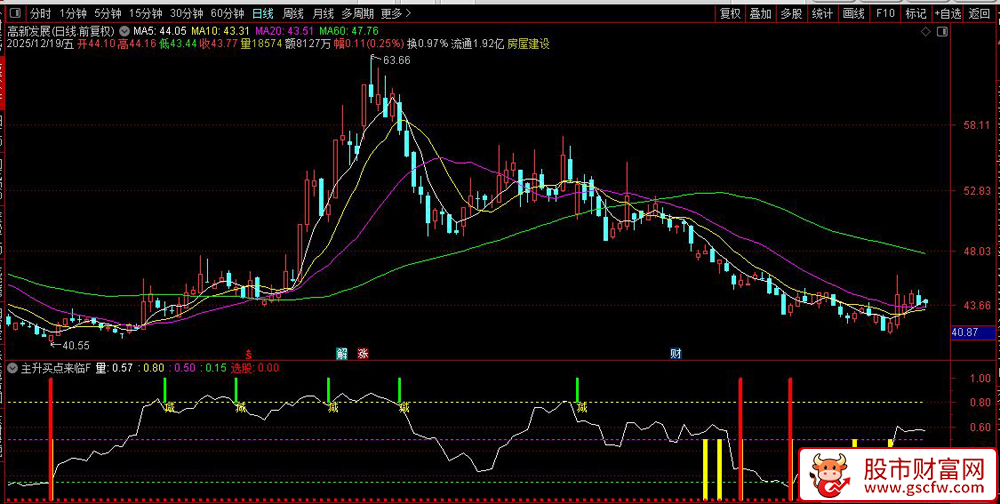Click the blue 财 marker on chart
Image resolution: width=1000 pixels, height=504 pixels.
click(x=676, y=353)
